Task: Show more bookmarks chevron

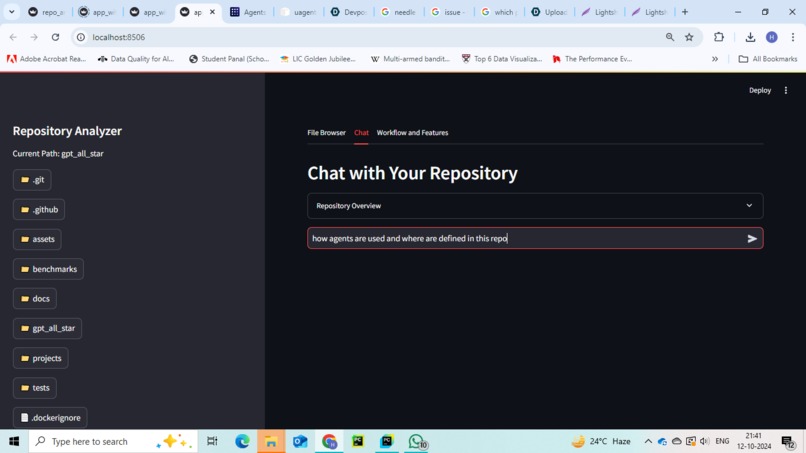Action: pyautogui.click(x=715, y=59)
